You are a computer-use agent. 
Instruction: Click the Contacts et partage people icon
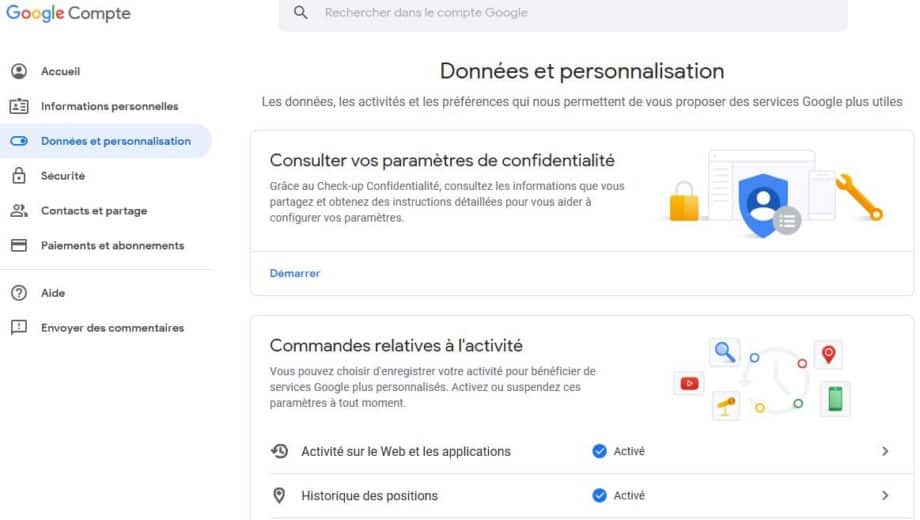click(x=19, y=211)
